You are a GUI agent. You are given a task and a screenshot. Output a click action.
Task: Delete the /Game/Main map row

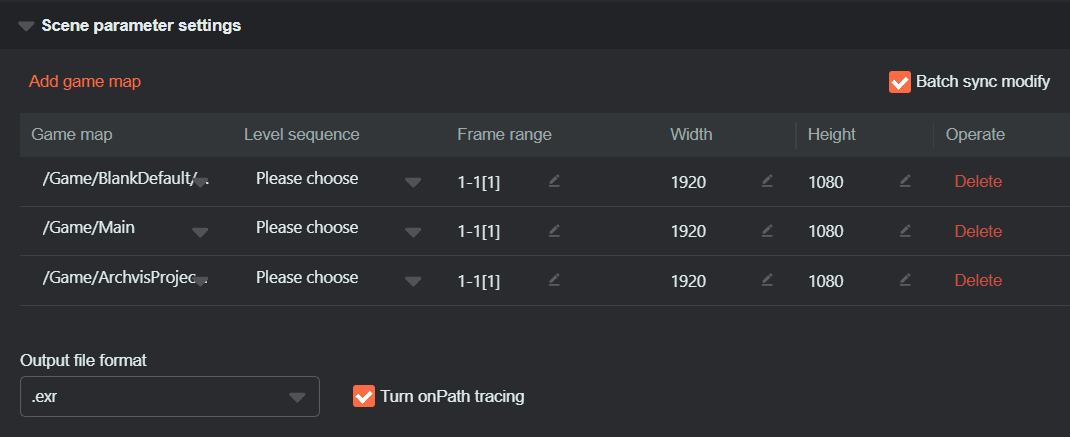pyautogui.click(x=978, y=231)
